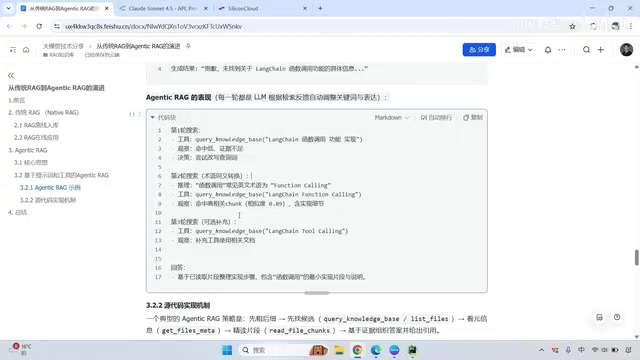Open outline item 2.2 RAG在线应用

click(36, 138)
